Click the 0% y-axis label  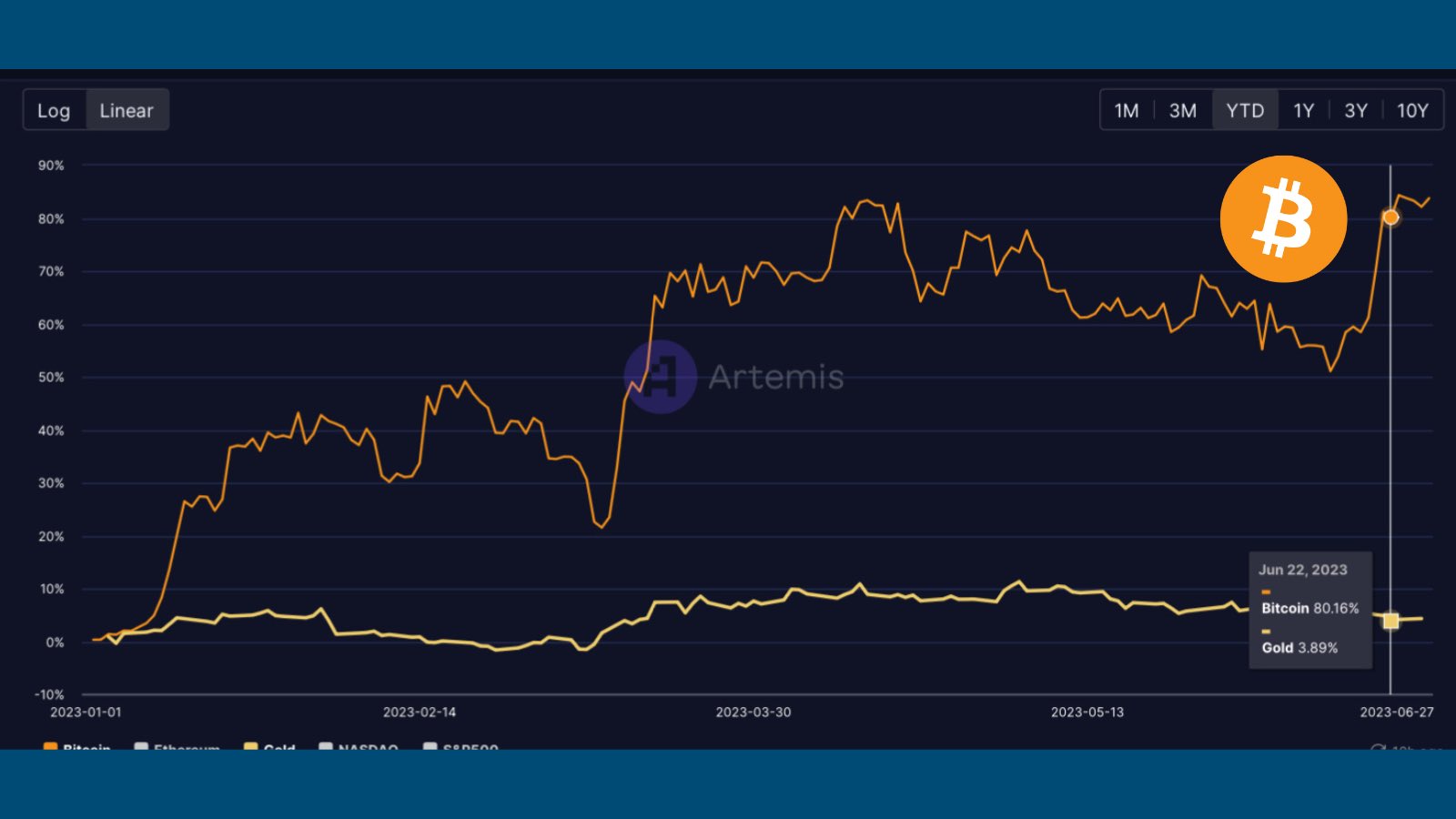pyautogui.click(x=55, y=642)
